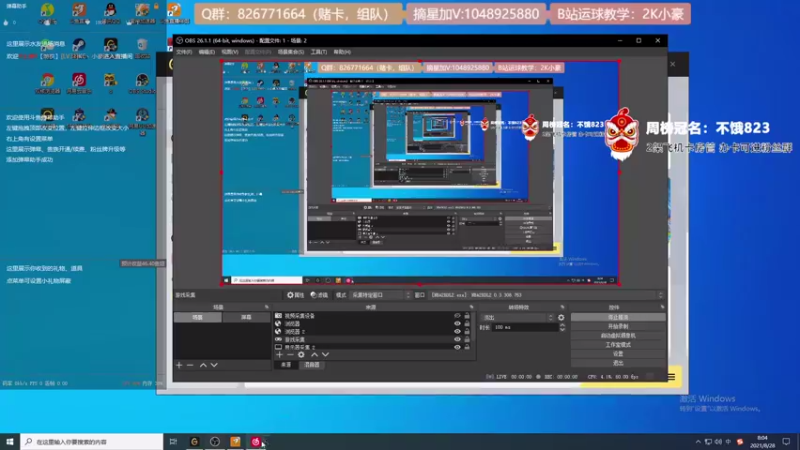Screen dimensions: 800x450
Task: Click the 退出 exit button in controls
Action: tap(618, 363)
